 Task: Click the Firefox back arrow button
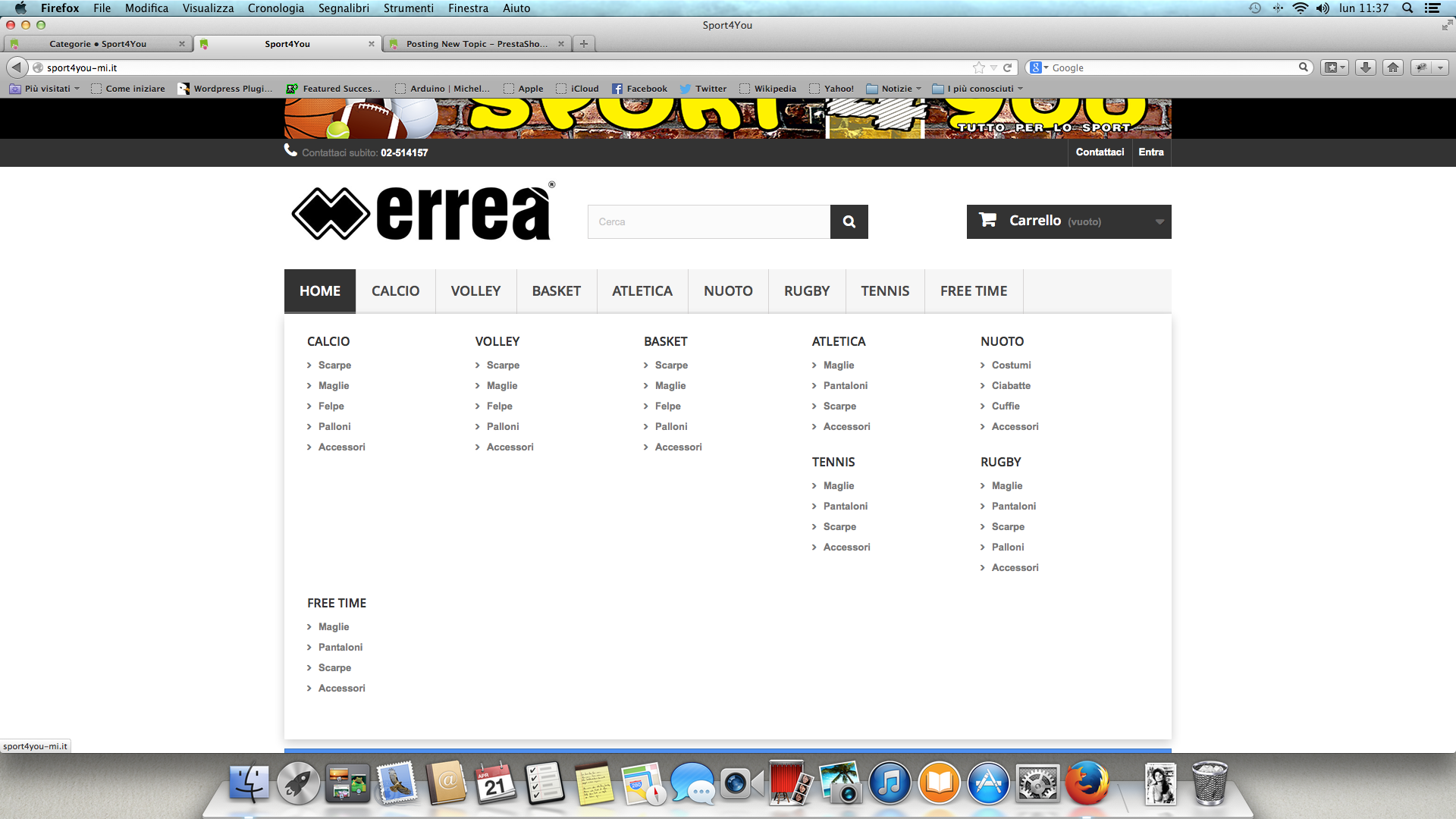coord(17,67)
